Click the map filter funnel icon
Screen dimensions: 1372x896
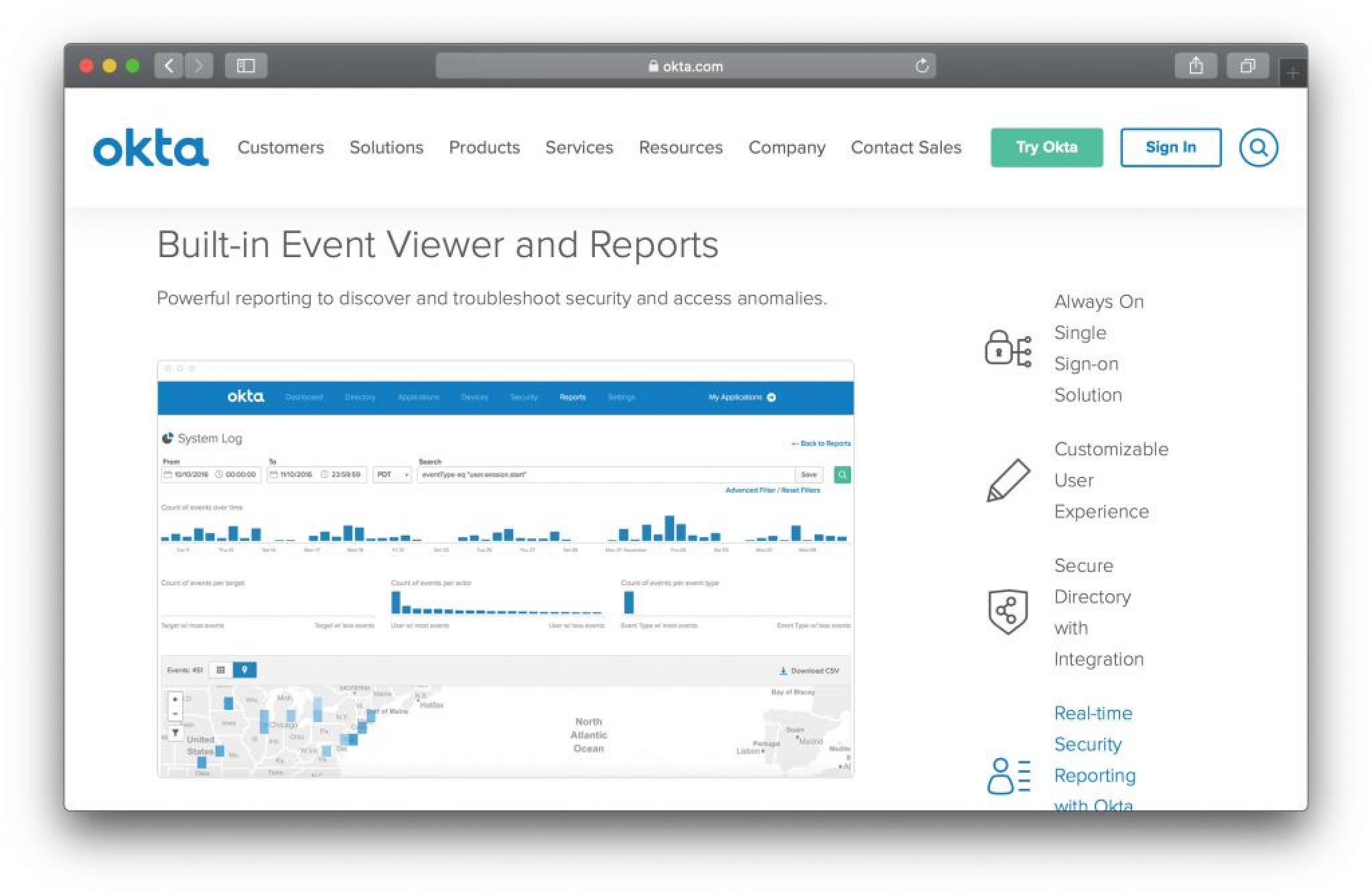tap(175, 733)
